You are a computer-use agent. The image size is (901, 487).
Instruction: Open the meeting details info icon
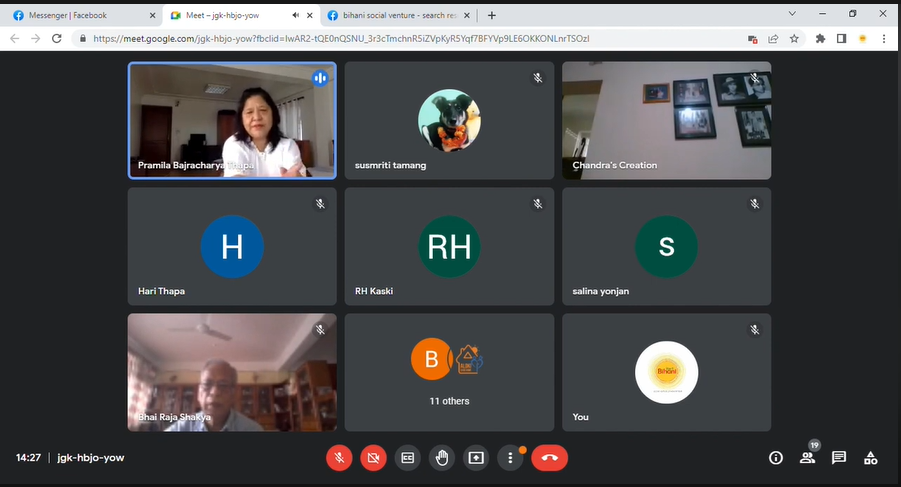point(775,458)
